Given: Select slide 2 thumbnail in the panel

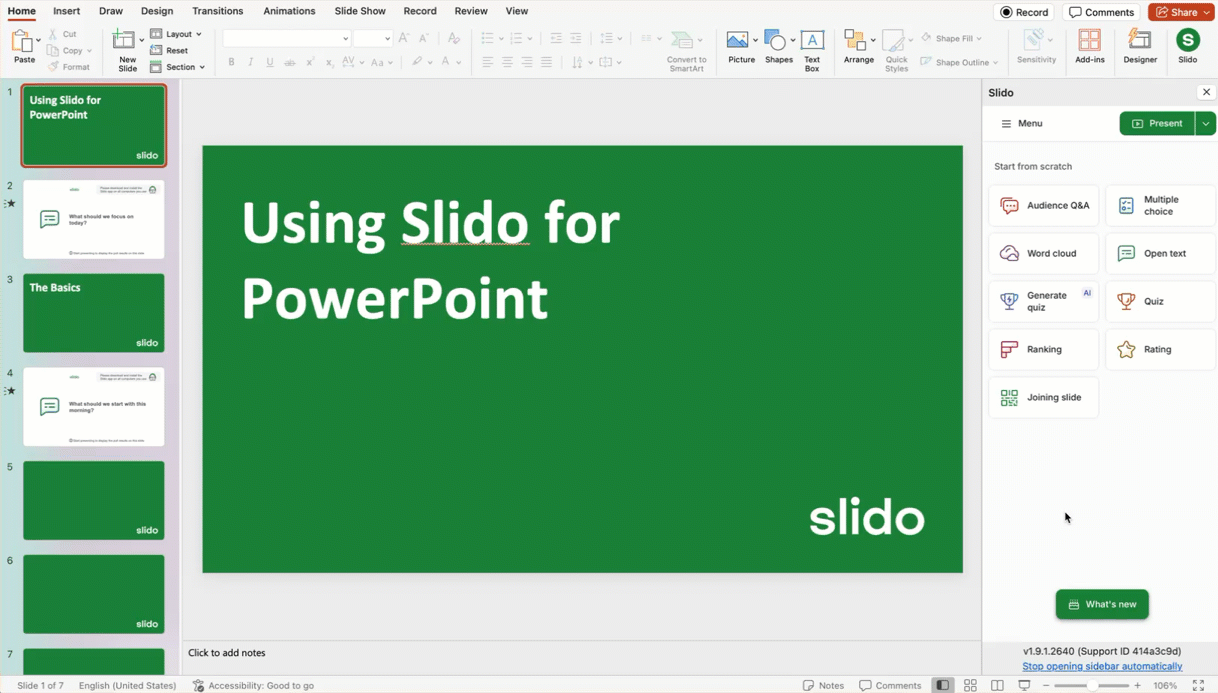Looking at the screenshot, I should point(94,219).
